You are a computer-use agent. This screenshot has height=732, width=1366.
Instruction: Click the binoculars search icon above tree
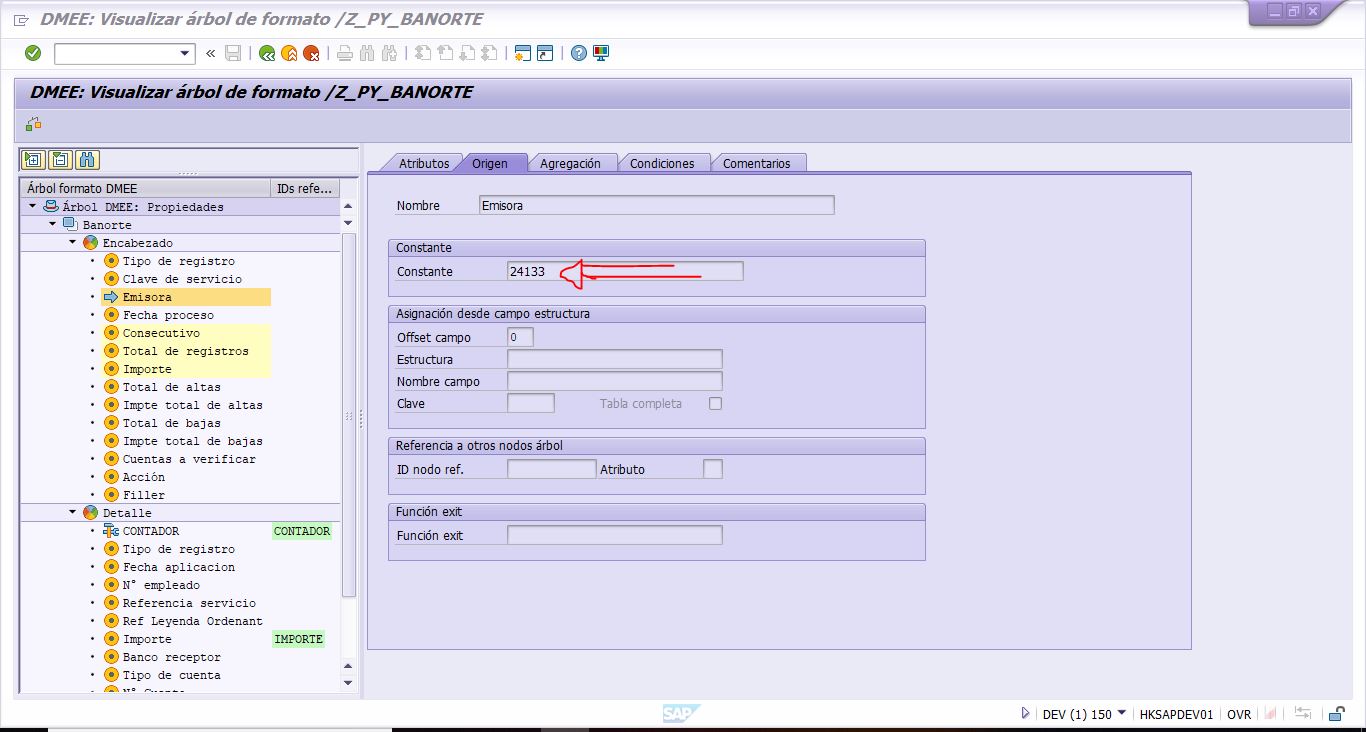87,159
